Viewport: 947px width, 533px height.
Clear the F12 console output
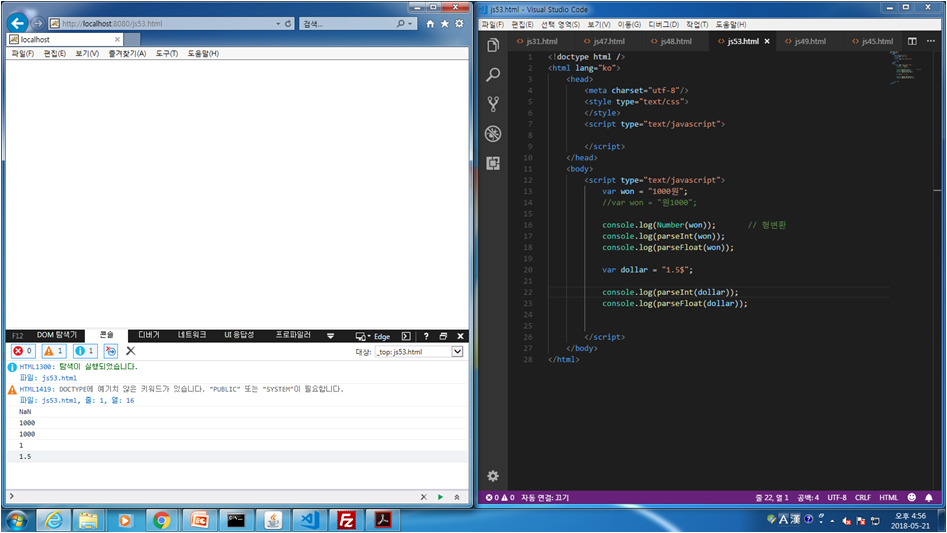130,351
